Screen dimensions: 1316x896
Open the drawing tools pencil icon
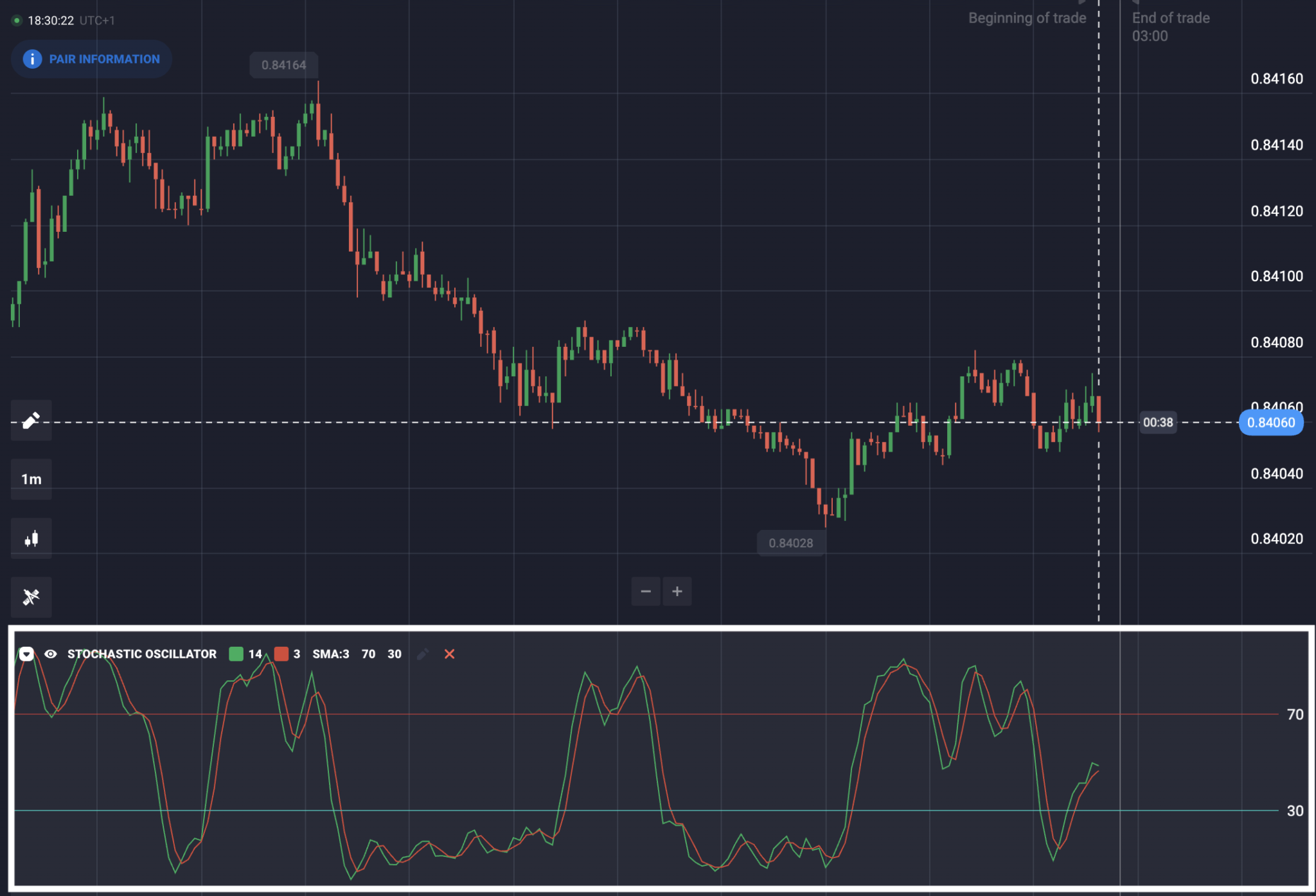31,420
